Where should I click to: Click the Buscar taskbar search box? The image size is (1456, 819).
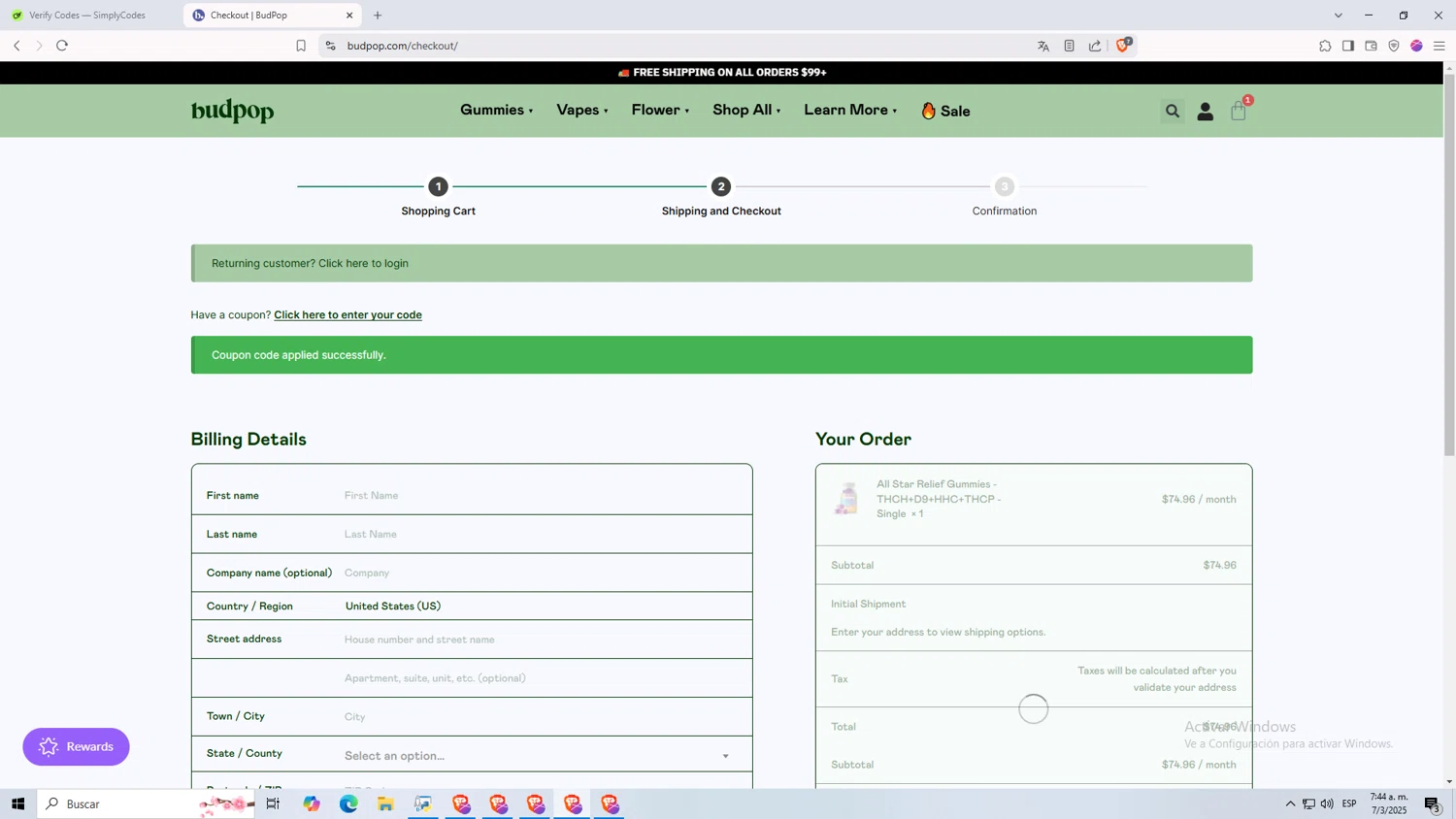click(146, 803)
